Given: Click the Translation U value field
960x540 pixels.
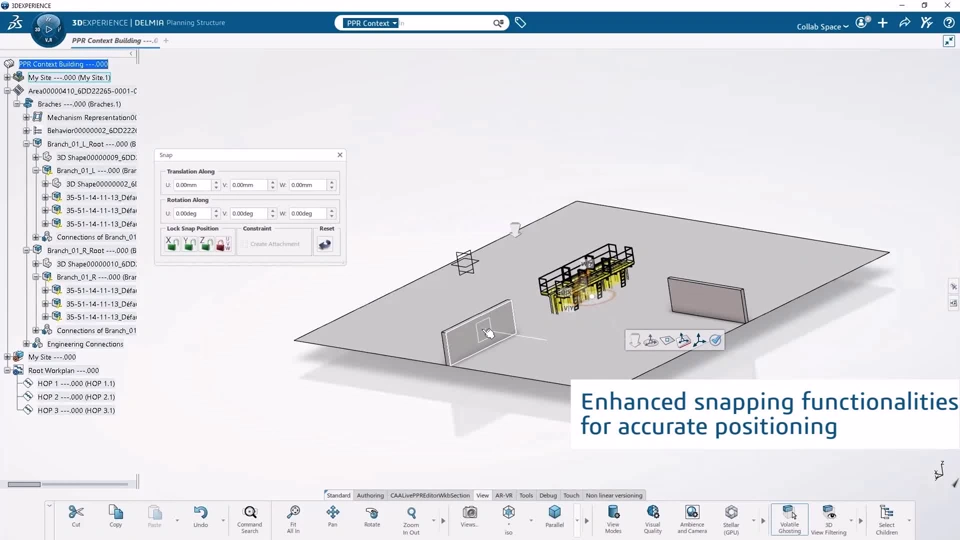Looking at the screenshot, I should click(x=192, y=185).
